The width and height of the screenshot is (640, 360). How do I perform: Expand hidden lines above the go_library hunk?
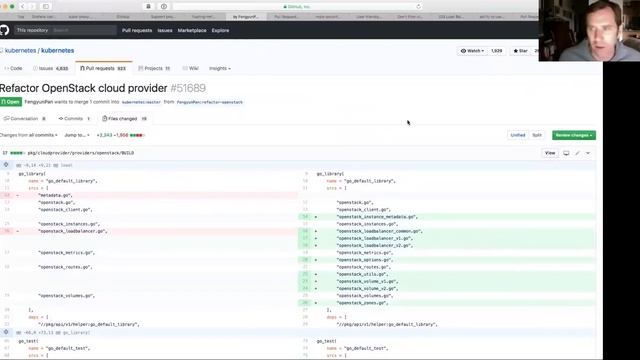[6, 332]
